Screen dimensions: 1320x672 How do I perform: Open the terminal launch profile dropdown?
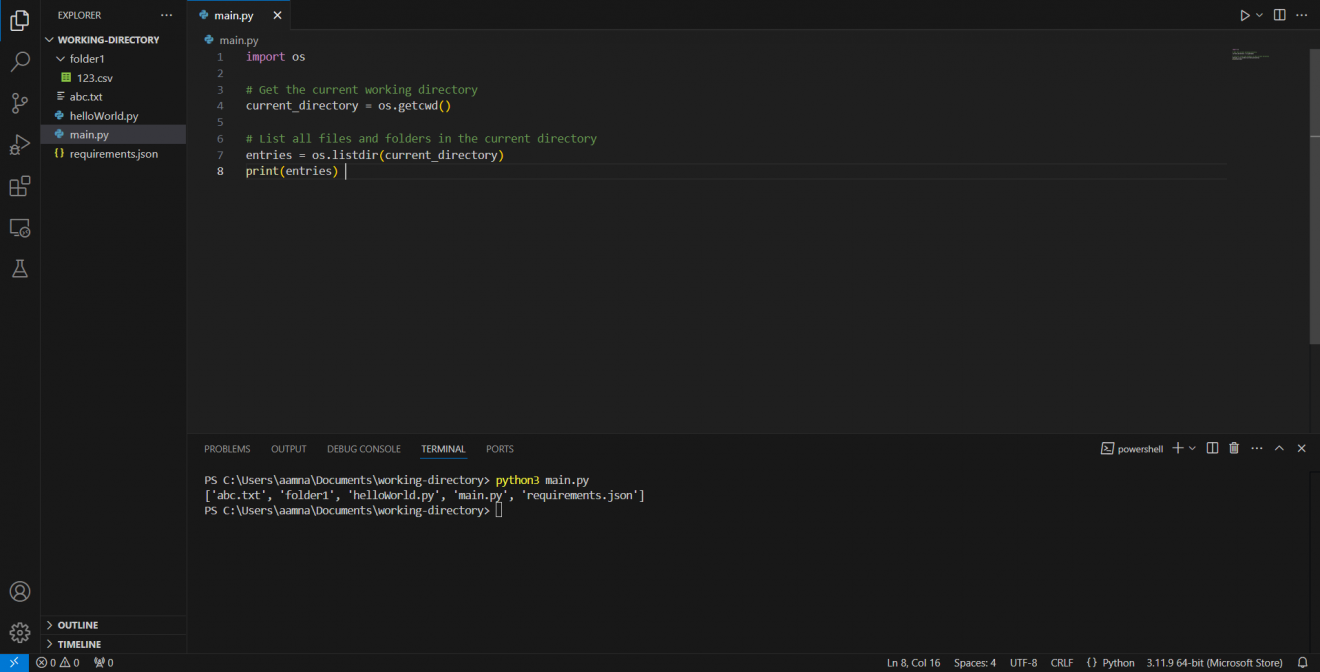pos(1191,448)
